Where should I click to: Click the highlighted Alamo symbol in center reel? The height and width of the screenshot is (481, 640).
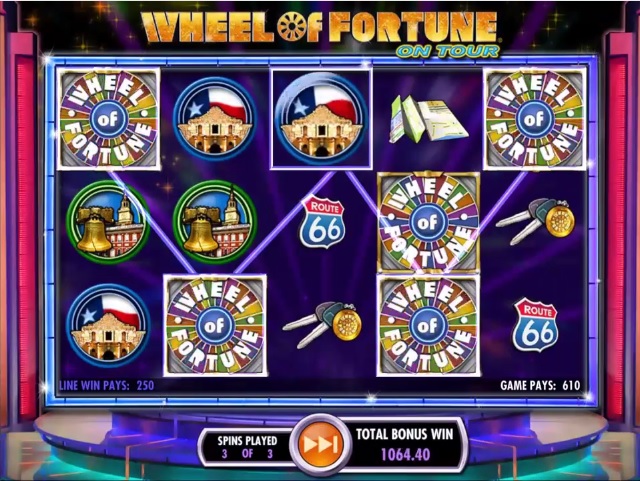pyautogui.click(x=322, y=119)
